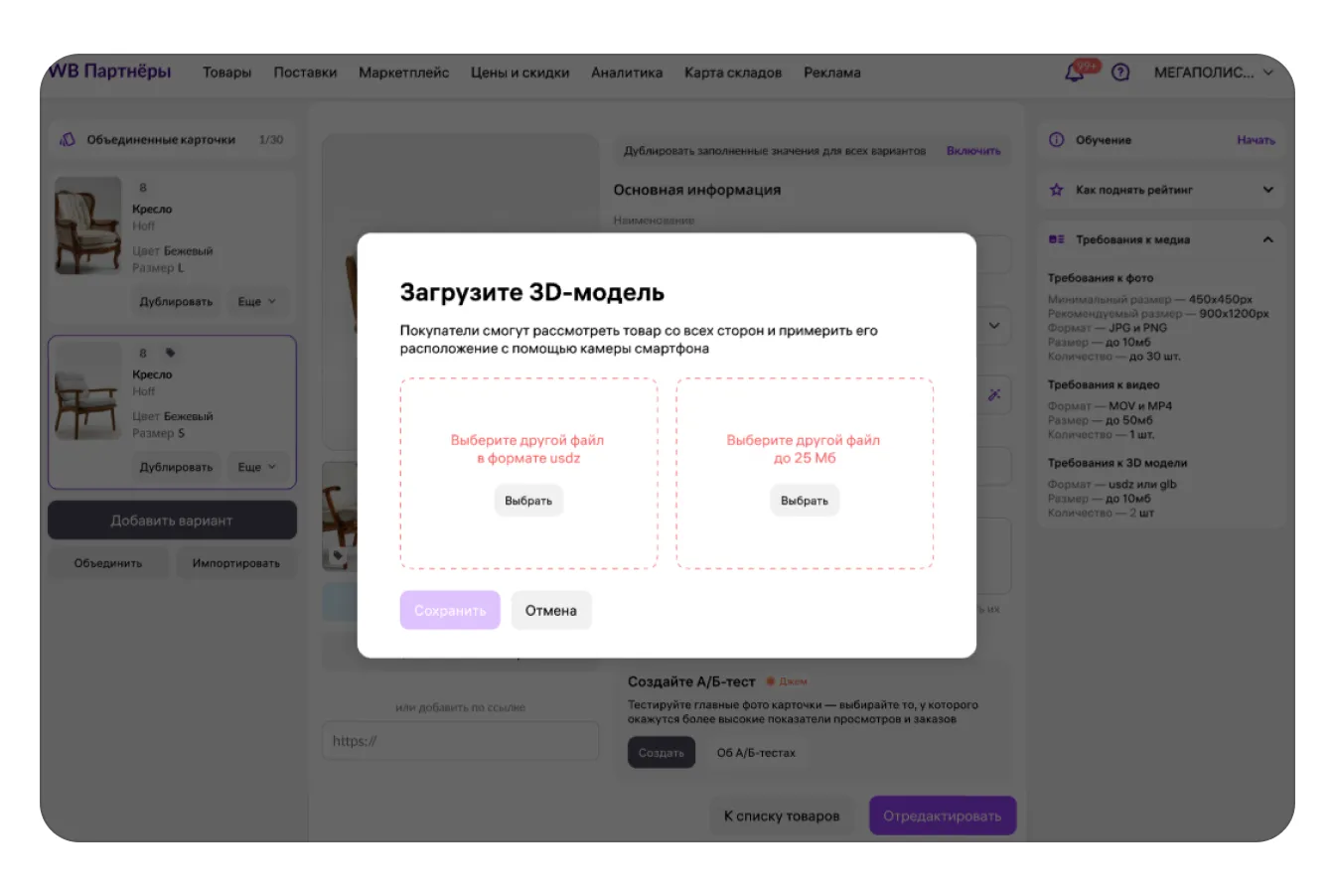Click the Обучение info circle icon
Viewport: 1335px width, 896px height.
tap(1056, 140)
